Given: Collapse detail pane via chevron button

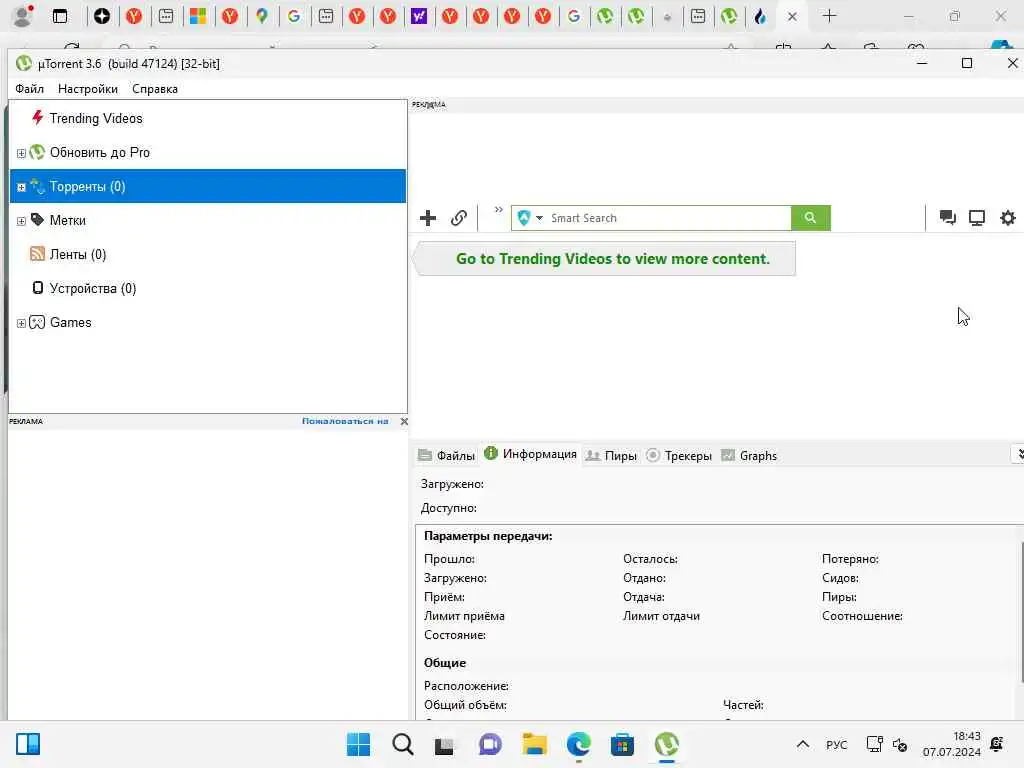Looking at the screenshot, I should [1018, 454].
